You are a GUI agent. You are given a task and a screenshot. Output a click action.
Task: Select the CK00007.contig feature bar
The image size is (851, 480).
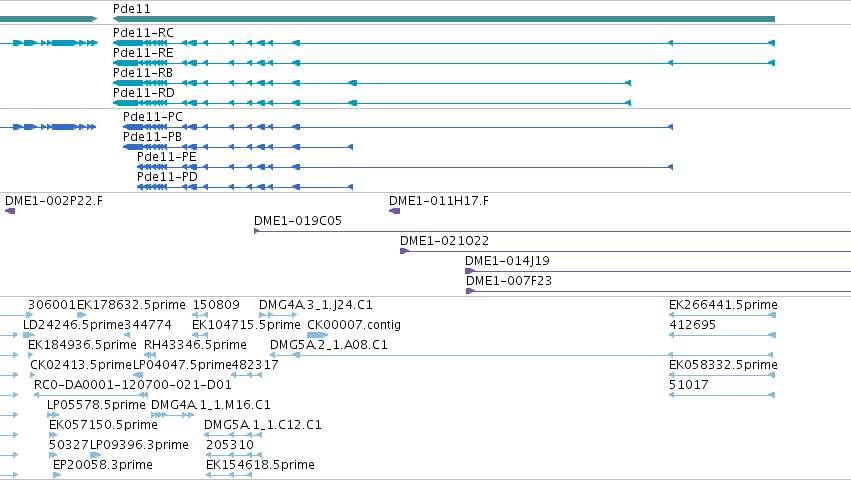(x=317, y=335)
